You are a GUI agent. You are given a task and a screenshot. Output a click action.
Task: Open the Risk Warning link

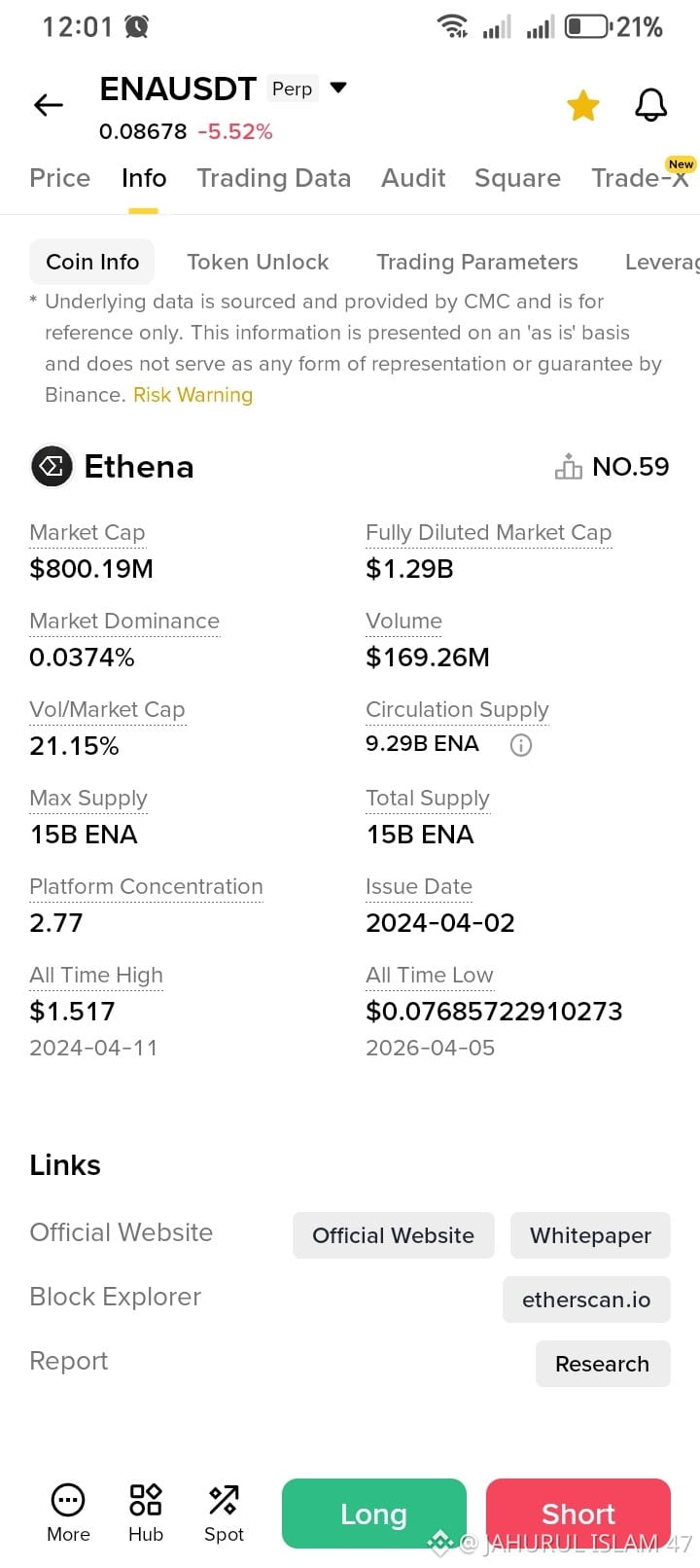coord(192,395)
